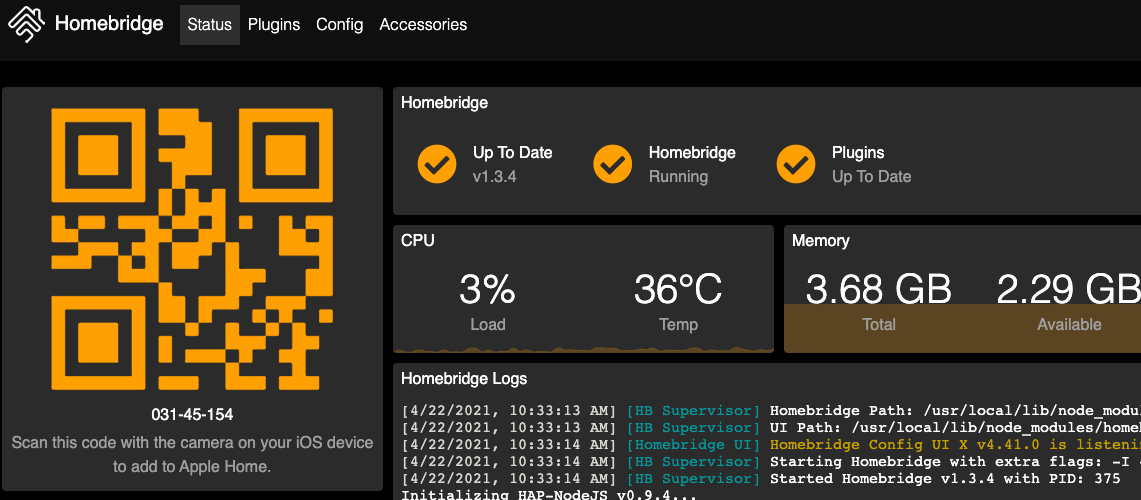Image resolution: width=1141 pixels, height=500 pixels.
Task: Click the 36°C CPU temperature reading
Action: (678, 290)
